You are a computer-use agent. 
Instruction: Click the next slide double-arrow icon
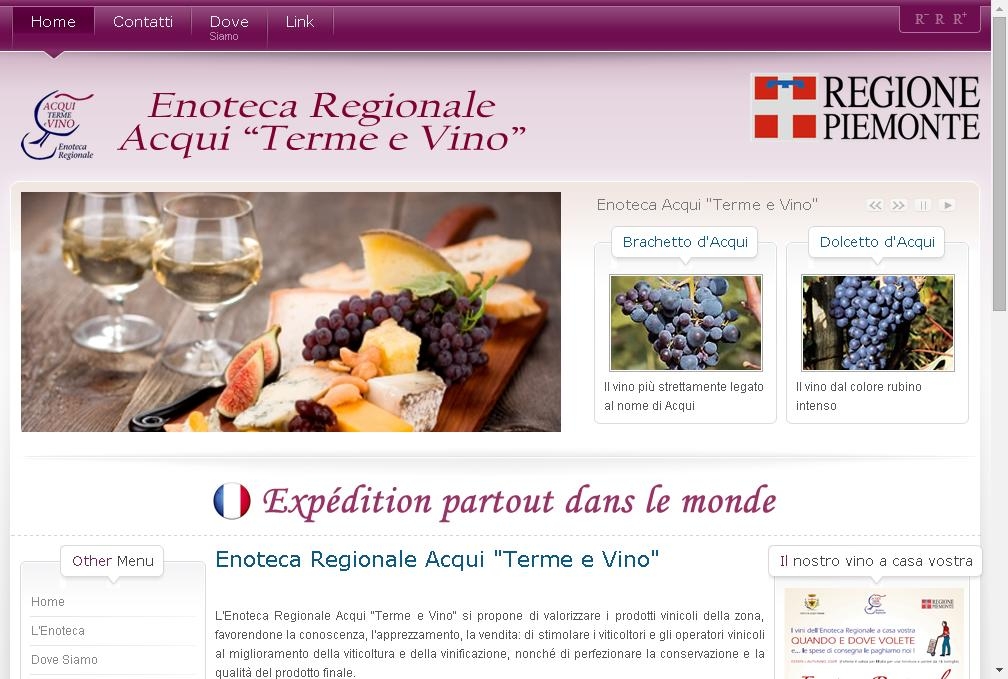tap(899, 205)
